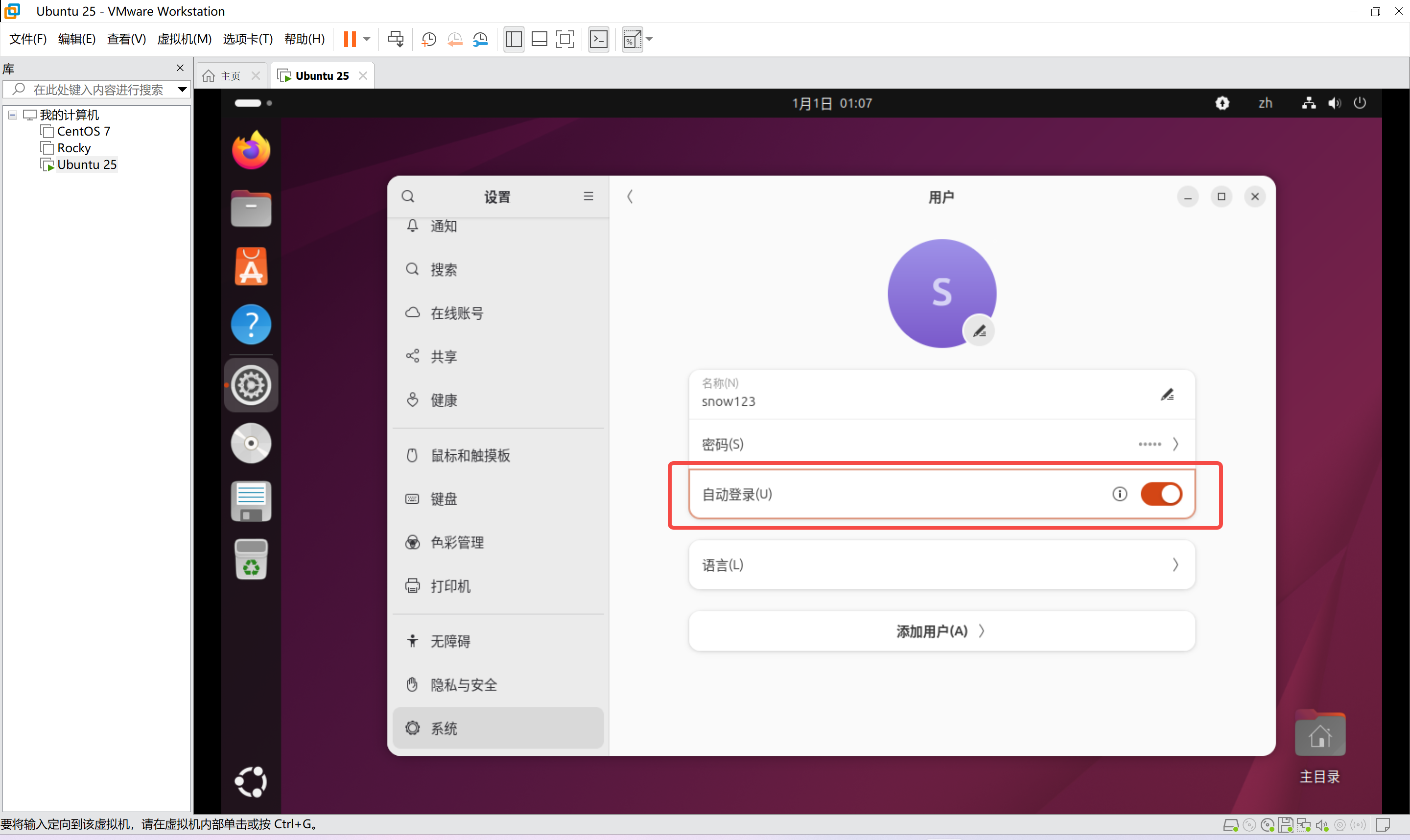This screenshot has height=840, width=1410.
Task: Open Firefox from the Ubuntu dock
Action: pyautogui.click(x=251, y=151)
